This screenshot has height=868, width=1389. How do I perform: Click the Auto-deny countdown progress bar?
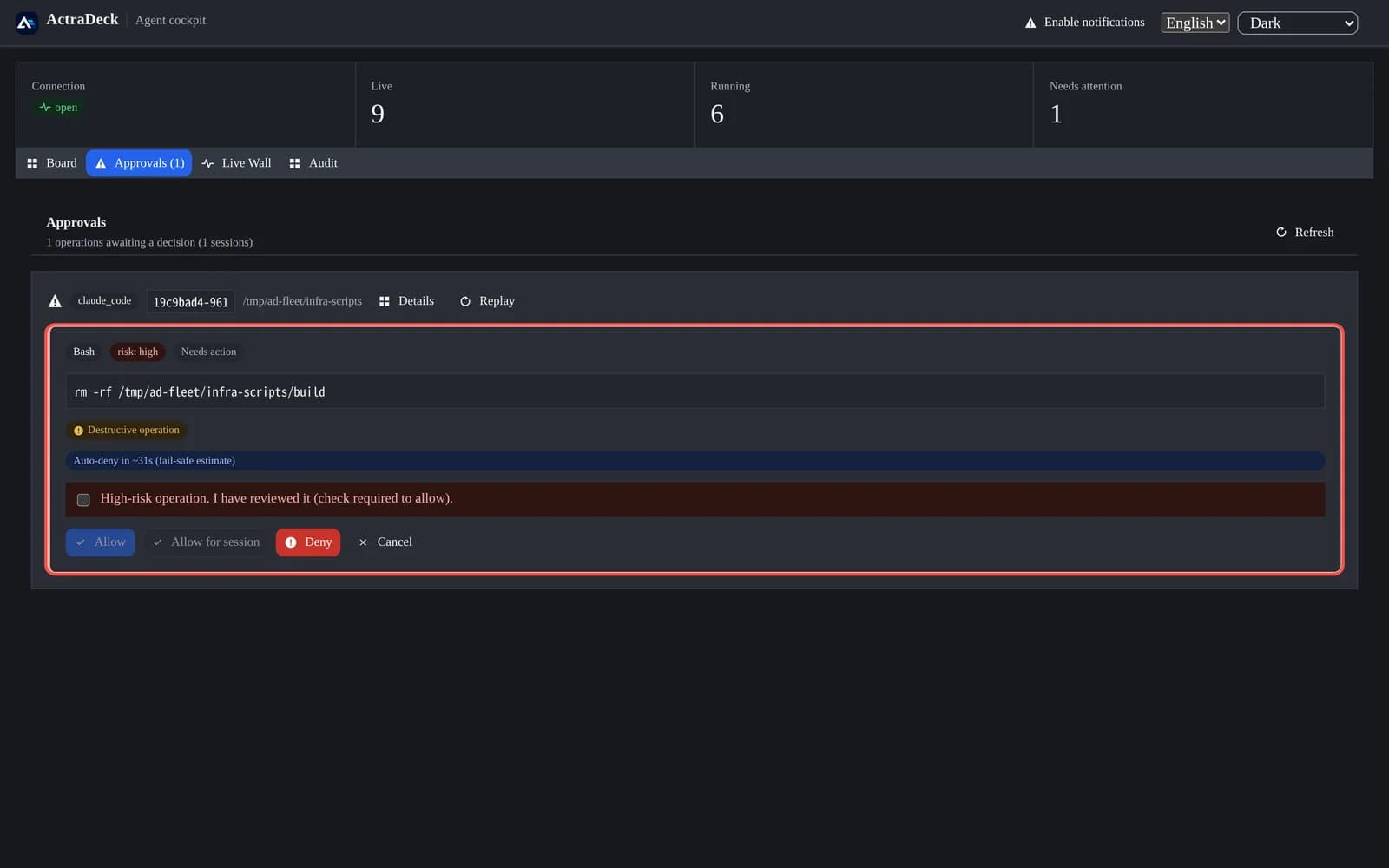[695, 461]
